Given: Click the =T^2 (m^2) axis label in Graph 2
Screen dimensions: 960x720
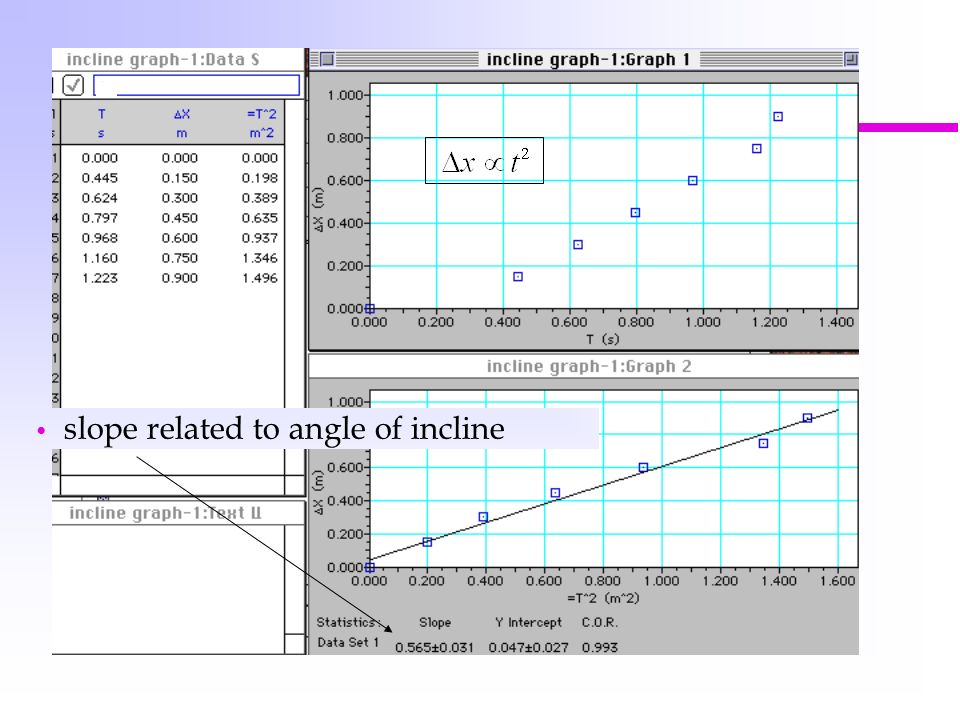Looking at the screenshot, I should (603, 598).
